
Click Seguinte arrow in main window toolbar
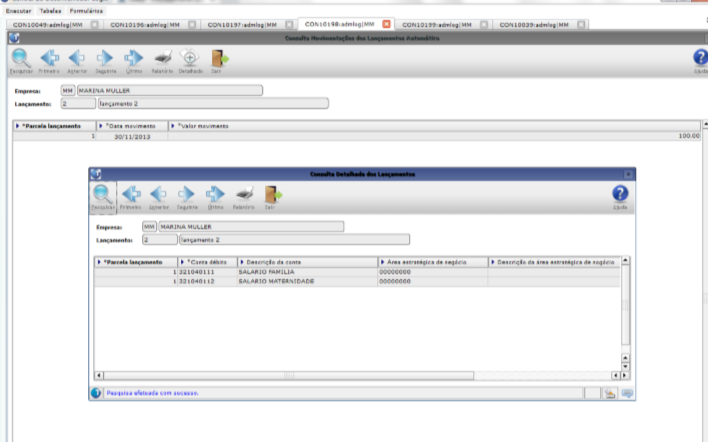105,61
